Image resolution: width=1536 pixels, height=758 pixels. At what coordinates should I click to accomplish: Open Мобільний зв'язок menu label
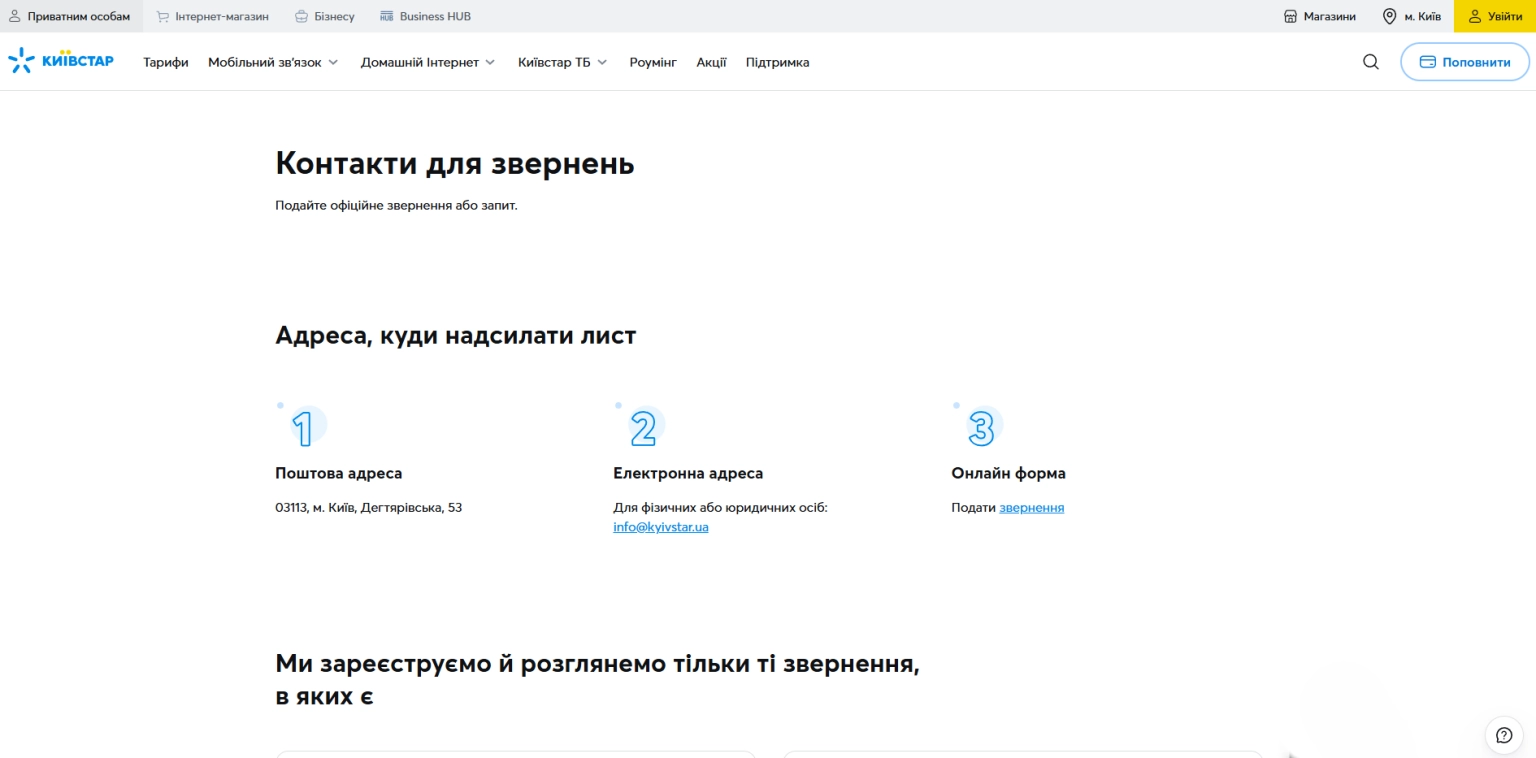tap(265, 62)
